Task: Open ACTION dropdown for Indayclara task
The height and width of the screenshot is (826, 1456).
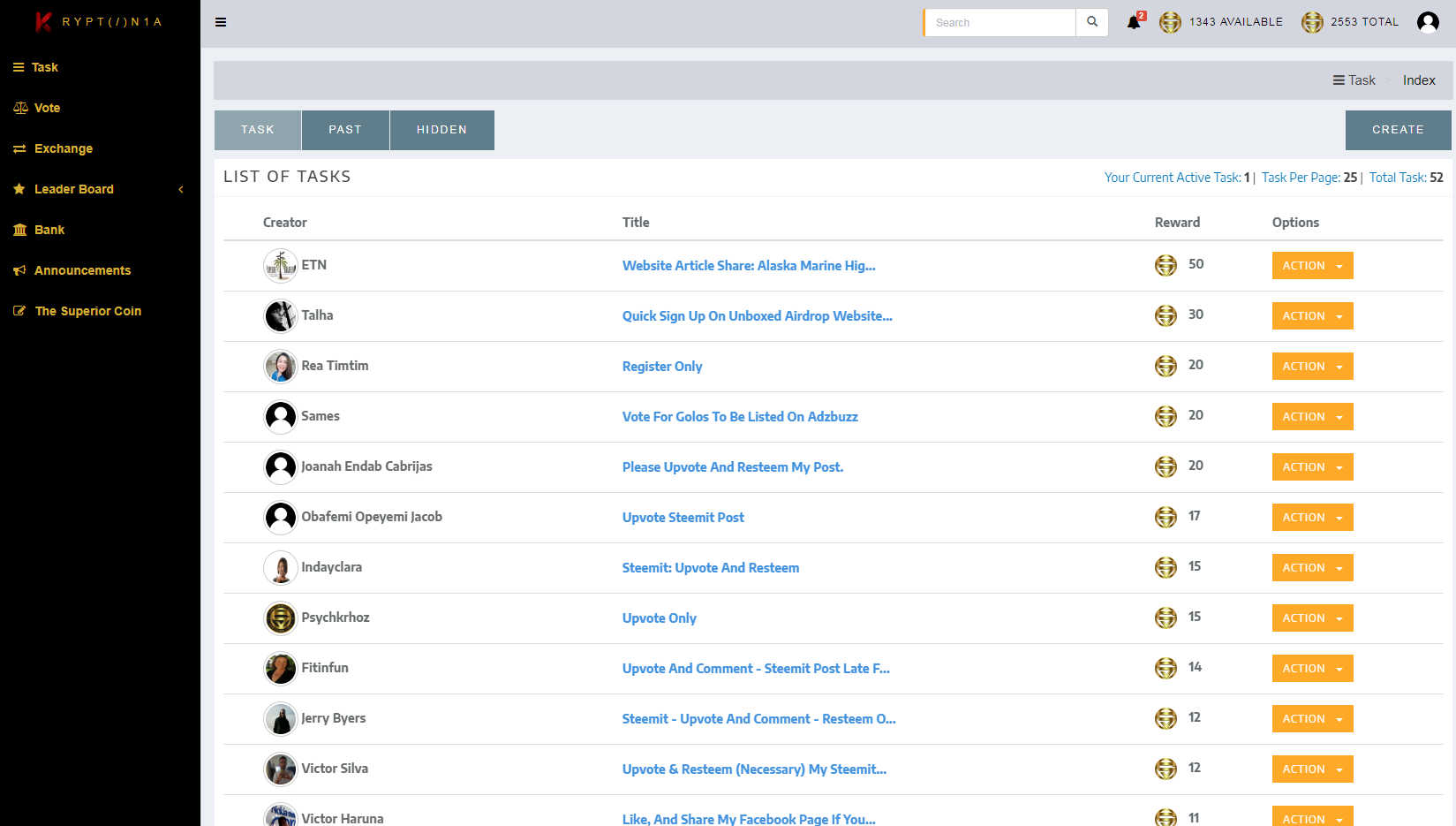Action: pos(1312,567)
